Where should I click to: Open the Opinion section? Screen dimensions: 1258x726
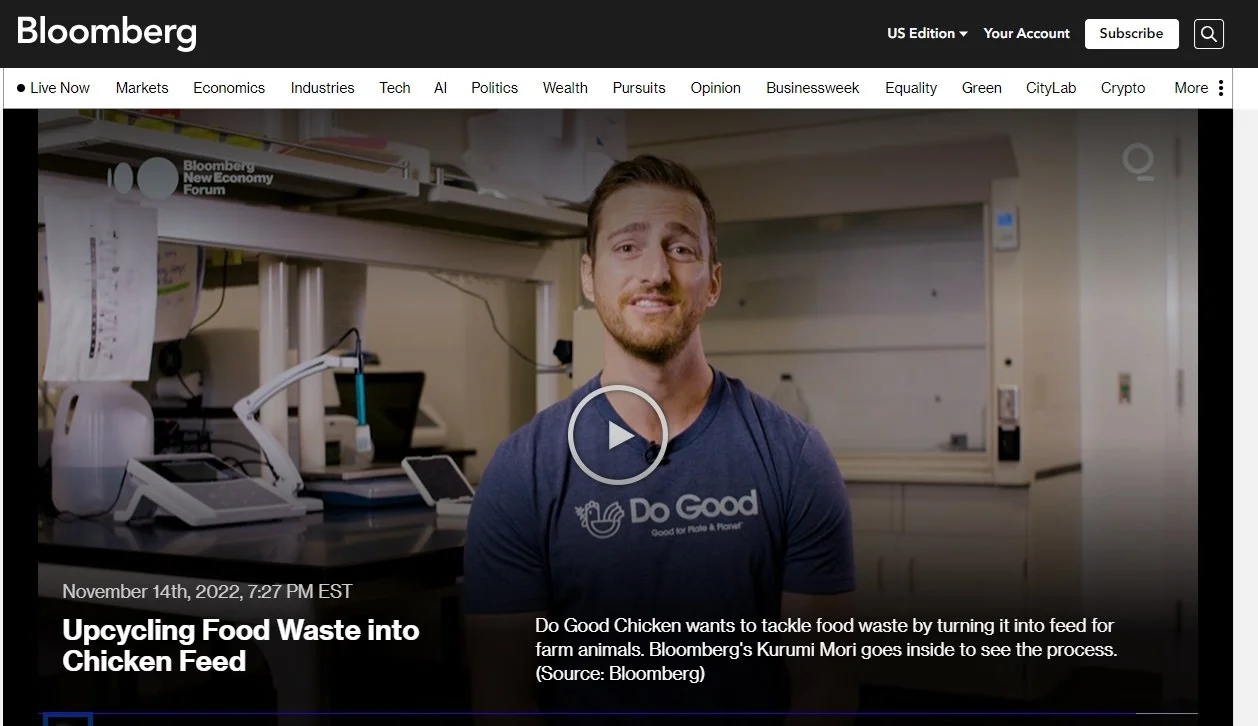point(716,88)
